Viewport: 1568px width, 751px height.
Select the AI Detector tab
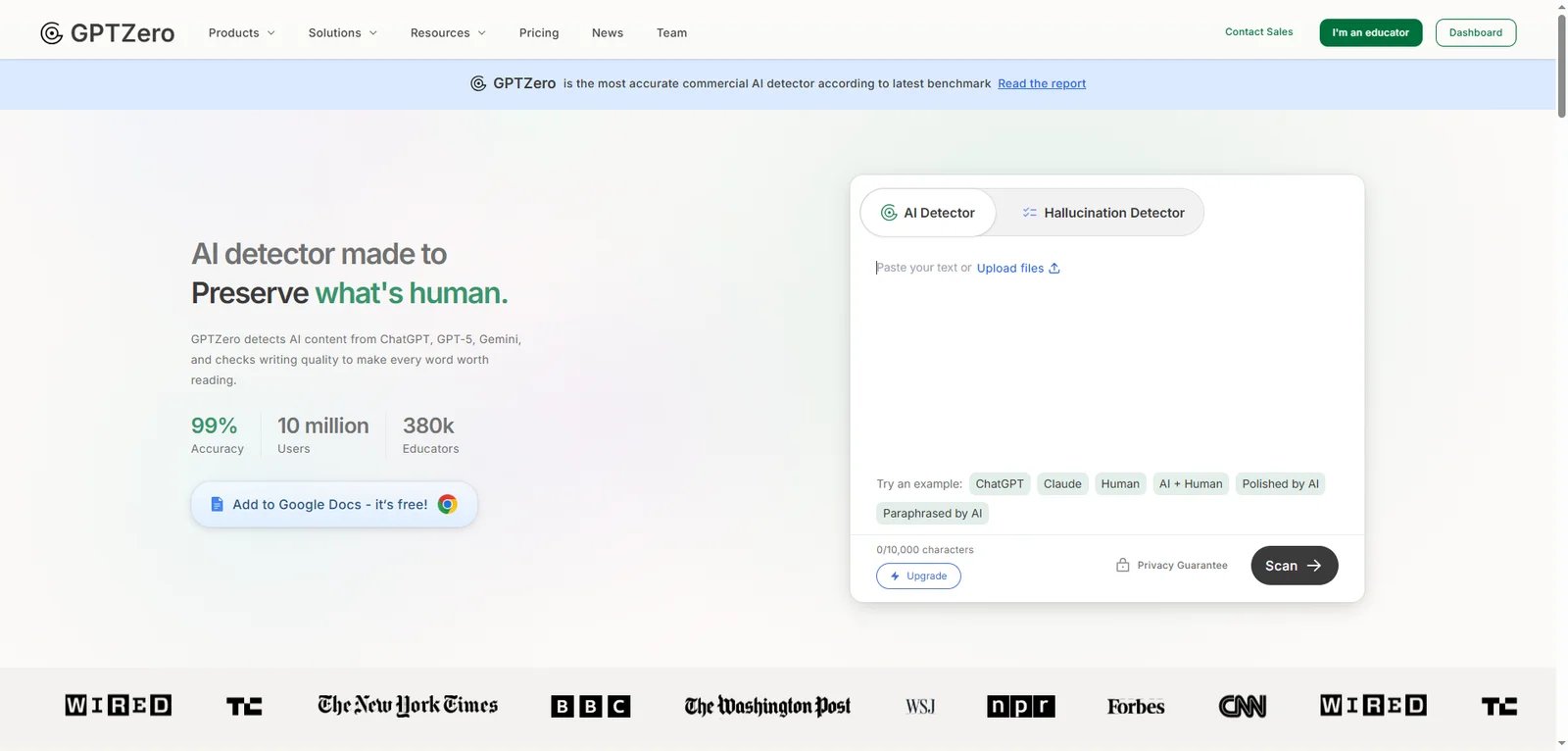928,213
